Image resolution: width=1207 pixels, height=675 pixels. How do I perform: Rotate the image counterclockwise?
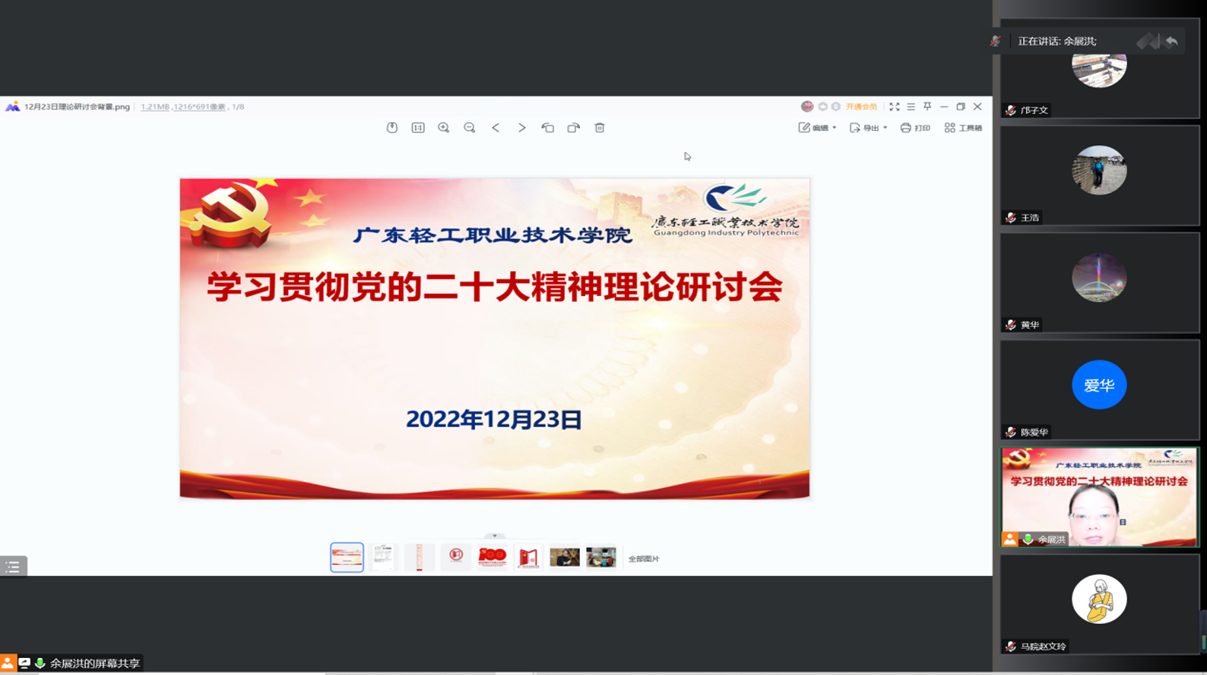tap(548, 128)
